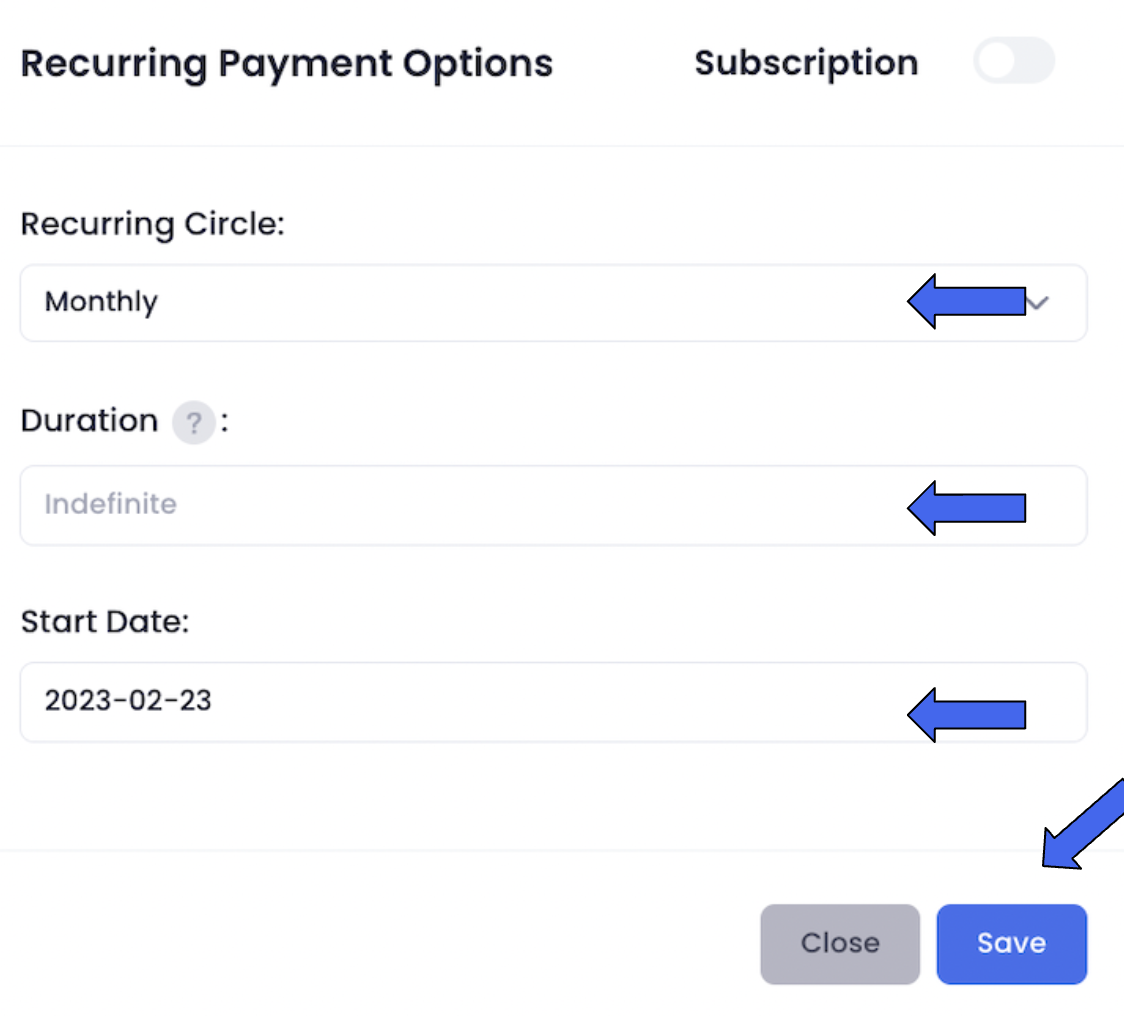
Task: Select the Monthly text in the dropdown
Action: (x=101, y=302)
